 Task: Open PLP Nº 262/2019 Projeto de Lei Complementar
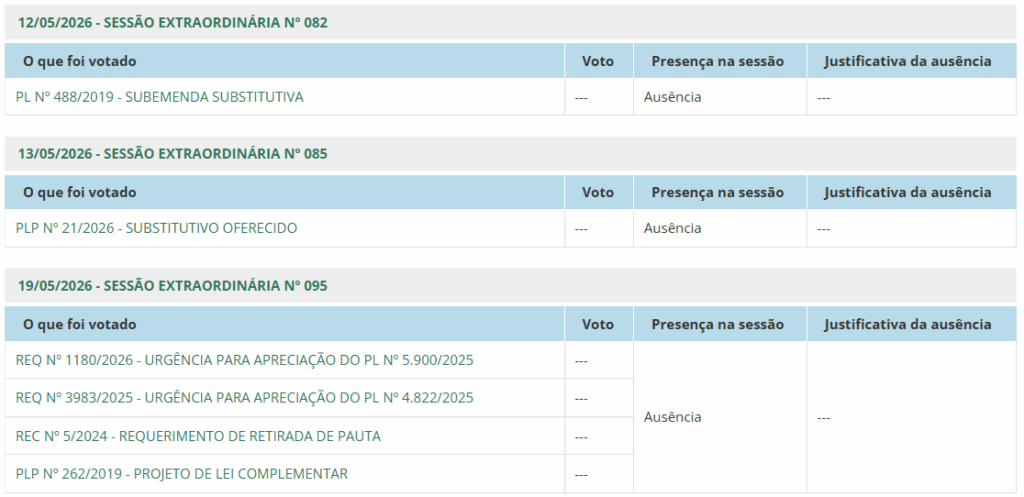pyautogui.click(x=182, y=474)
